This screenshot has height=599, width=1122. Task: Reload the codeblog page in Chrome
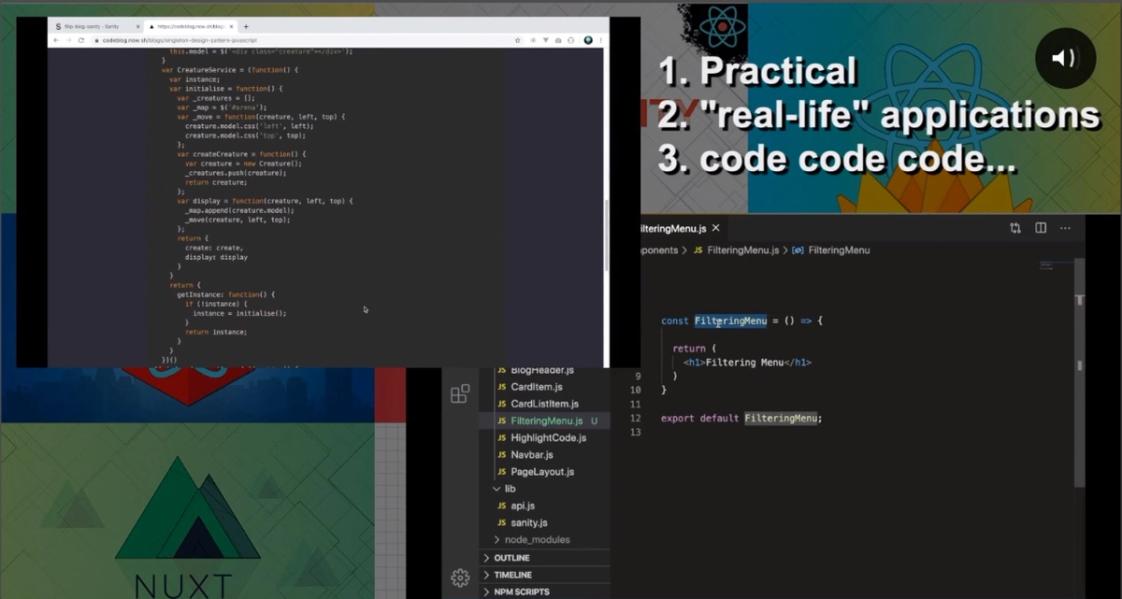pyautogui.click(x=81, y=40)
